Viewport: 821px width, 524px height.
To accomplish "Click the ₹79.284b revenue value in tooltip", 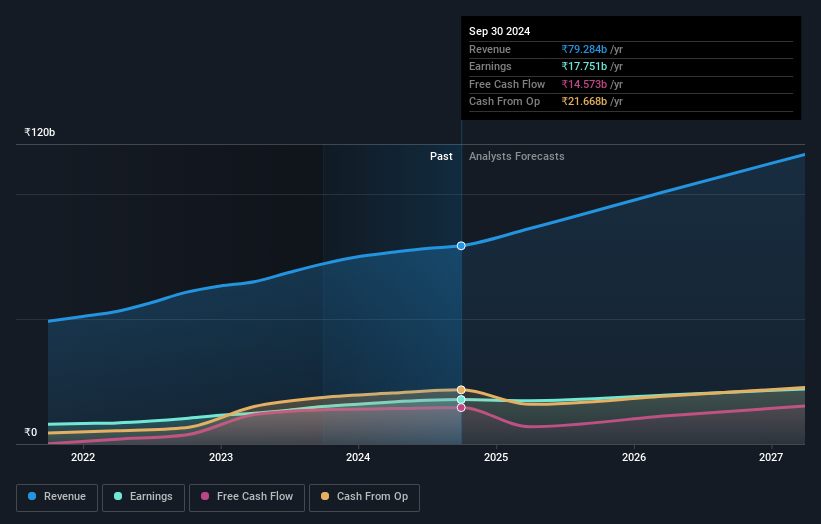I will pos(584,49).
